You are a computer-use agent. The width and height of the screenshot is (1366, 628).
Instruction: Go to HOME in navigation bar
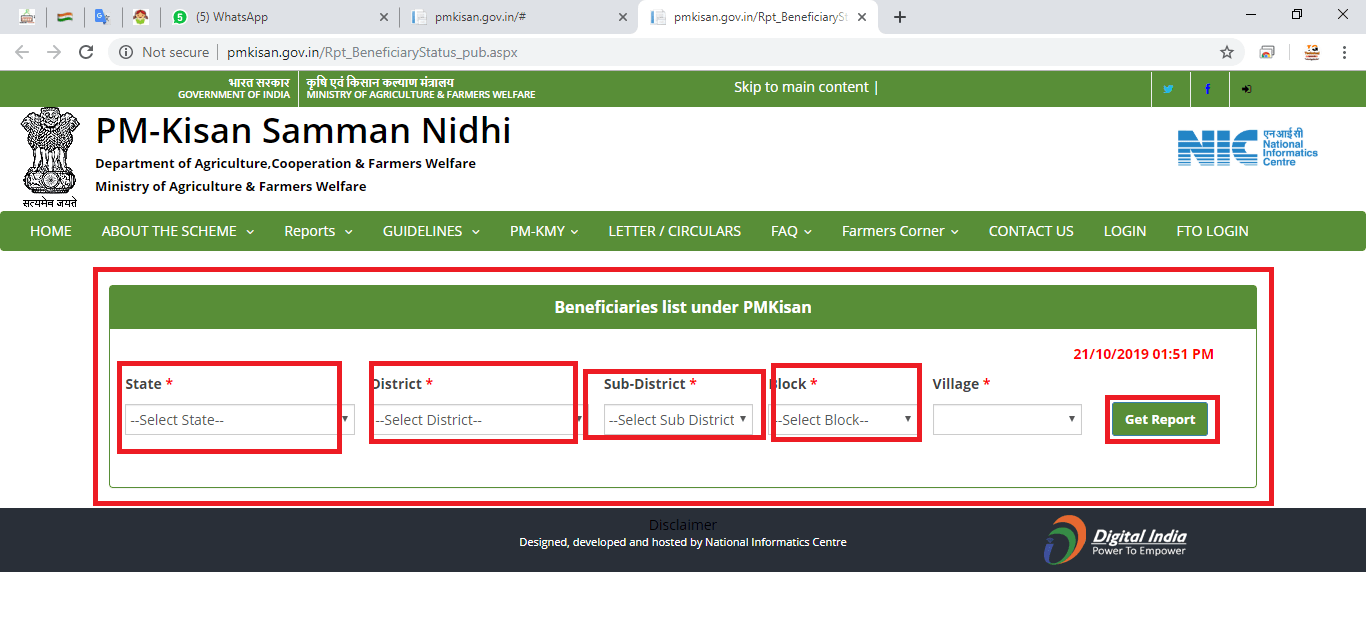coord(51,231)
